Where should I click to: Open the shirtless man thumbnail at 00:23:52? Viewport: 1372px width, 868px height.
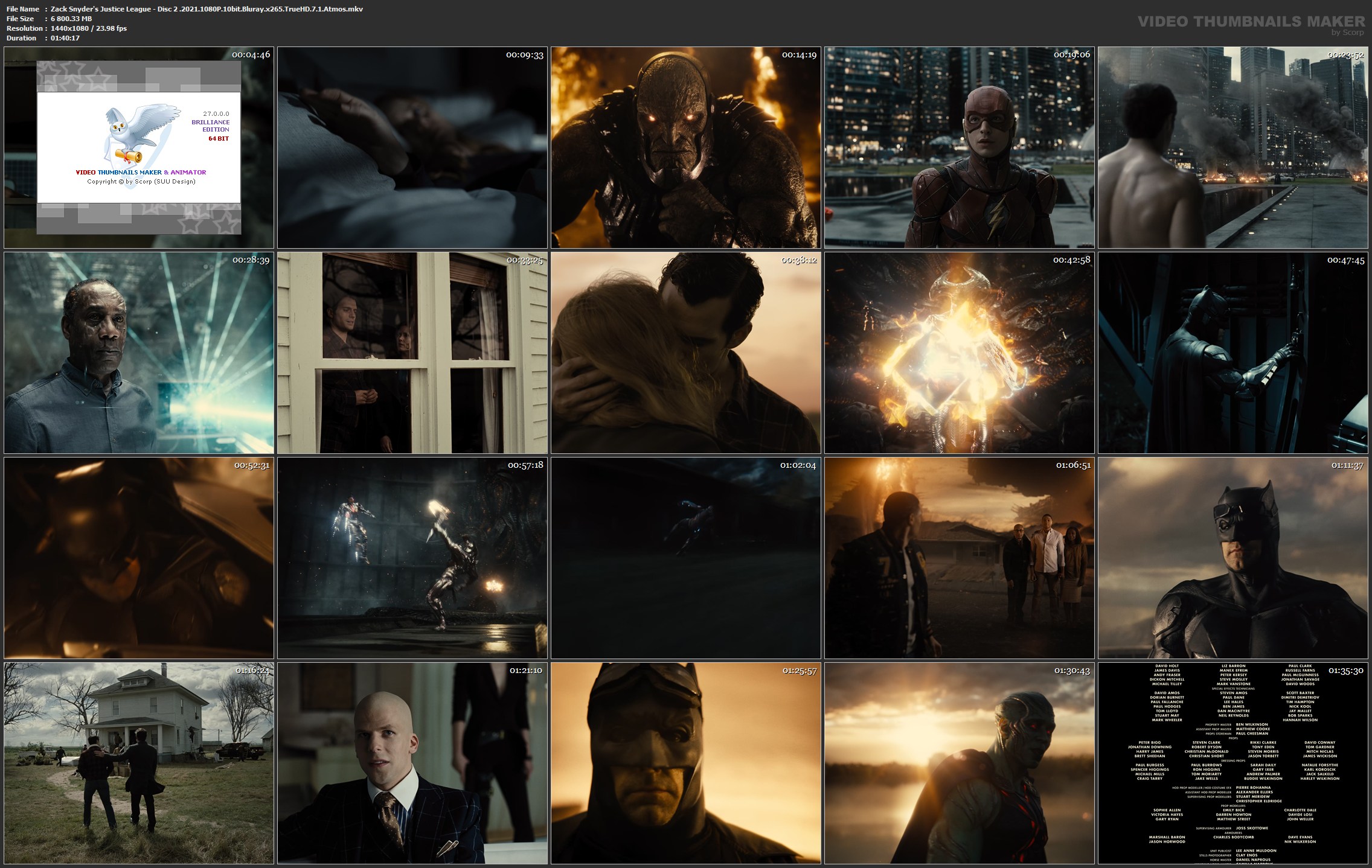coord(1233,147)
